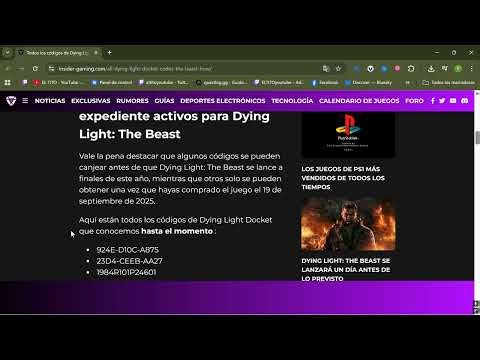The width and height of the screenshot is (480, 360).
Task: Open the pink extension icon in toolbar
Action: [x=397, y=69]
